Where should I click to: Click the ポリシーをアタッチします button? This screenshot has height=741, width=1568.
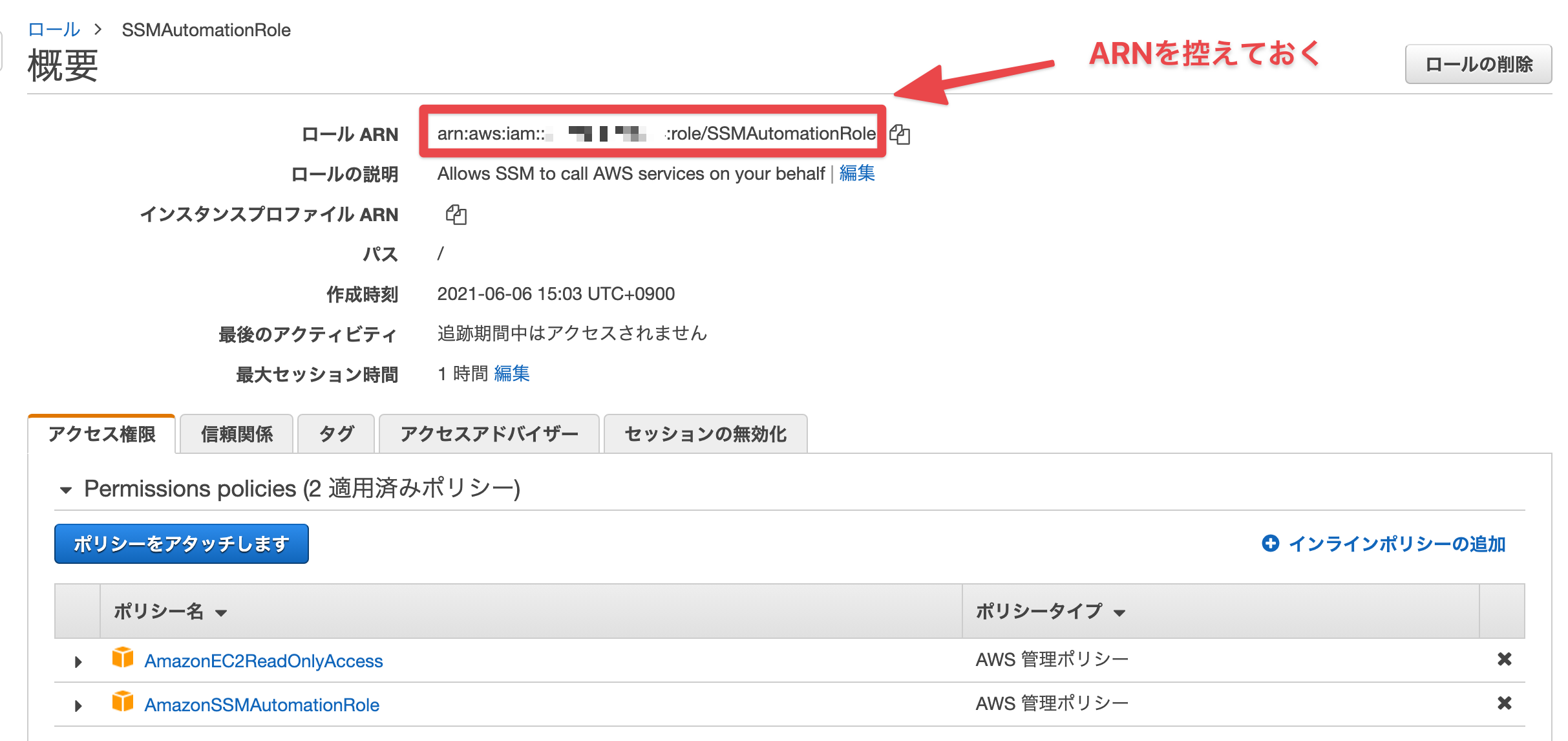point(182,544)
